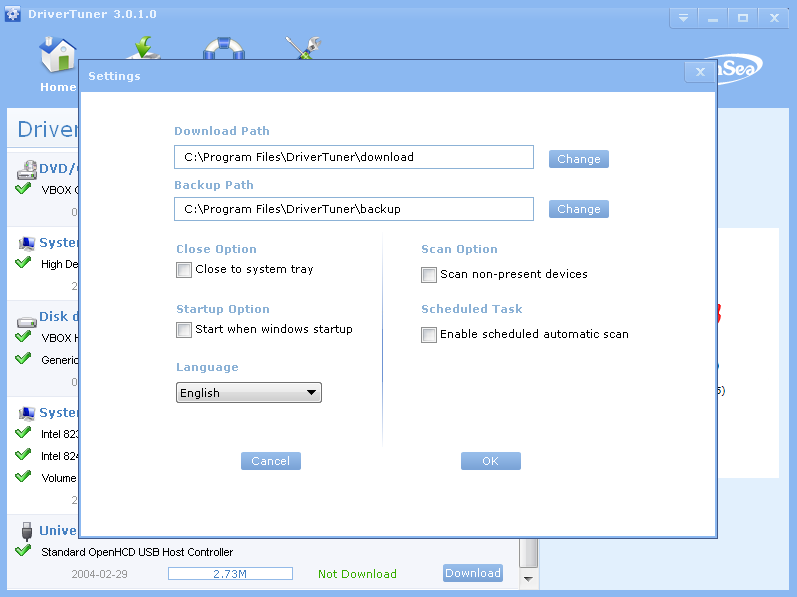Screen dimensions: 797x597
Task: Click green checkmark beside High De entry
Action: pos(23,263)
